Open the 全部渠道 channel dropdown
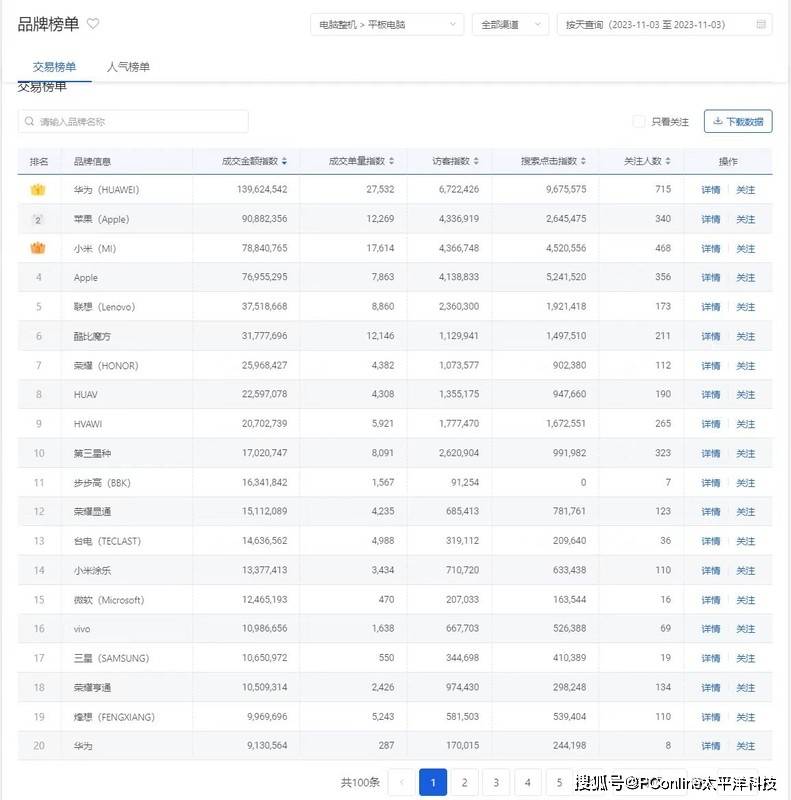The height and width of the screenshot is (800, 791). (510, 24)
